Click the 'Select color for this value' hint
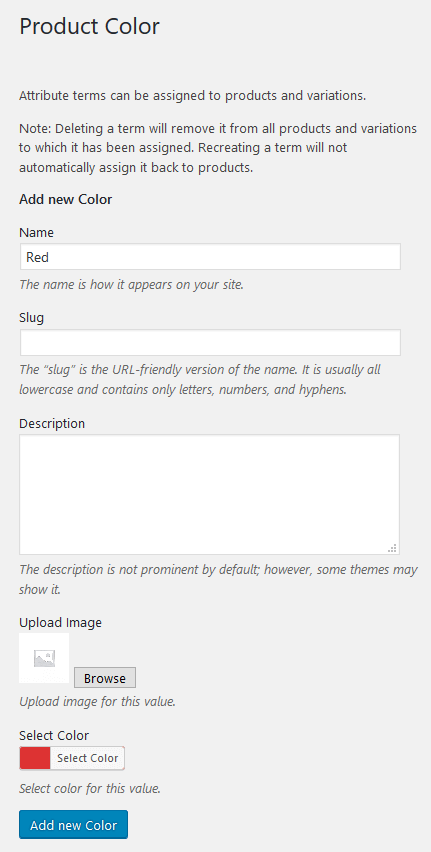This screenshot has width=431, height=852. coord(90,788)
